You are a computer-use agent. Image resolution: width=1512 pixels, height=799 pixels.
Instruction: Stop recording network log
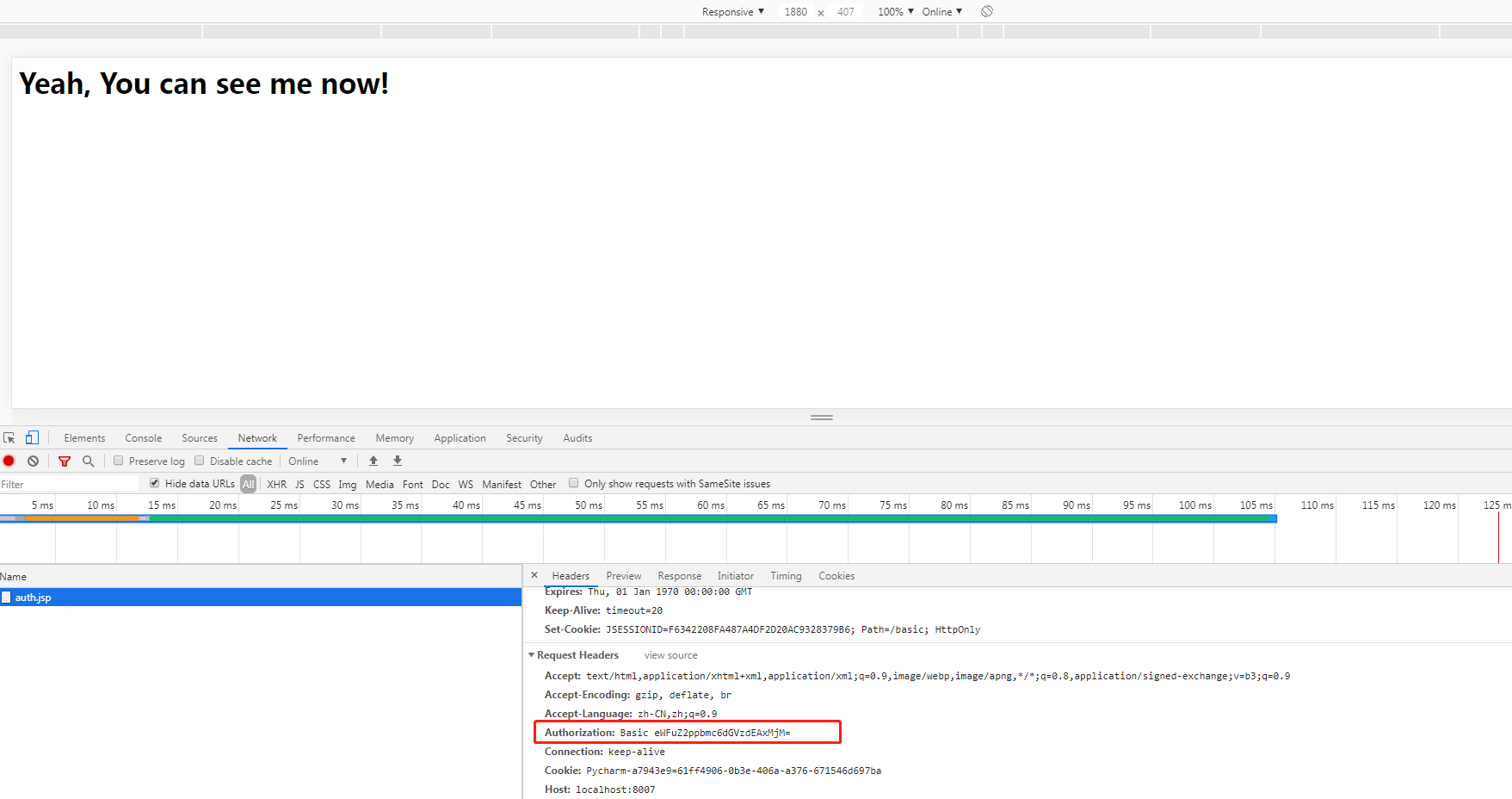pyautogui.click(x=9, y=461)
